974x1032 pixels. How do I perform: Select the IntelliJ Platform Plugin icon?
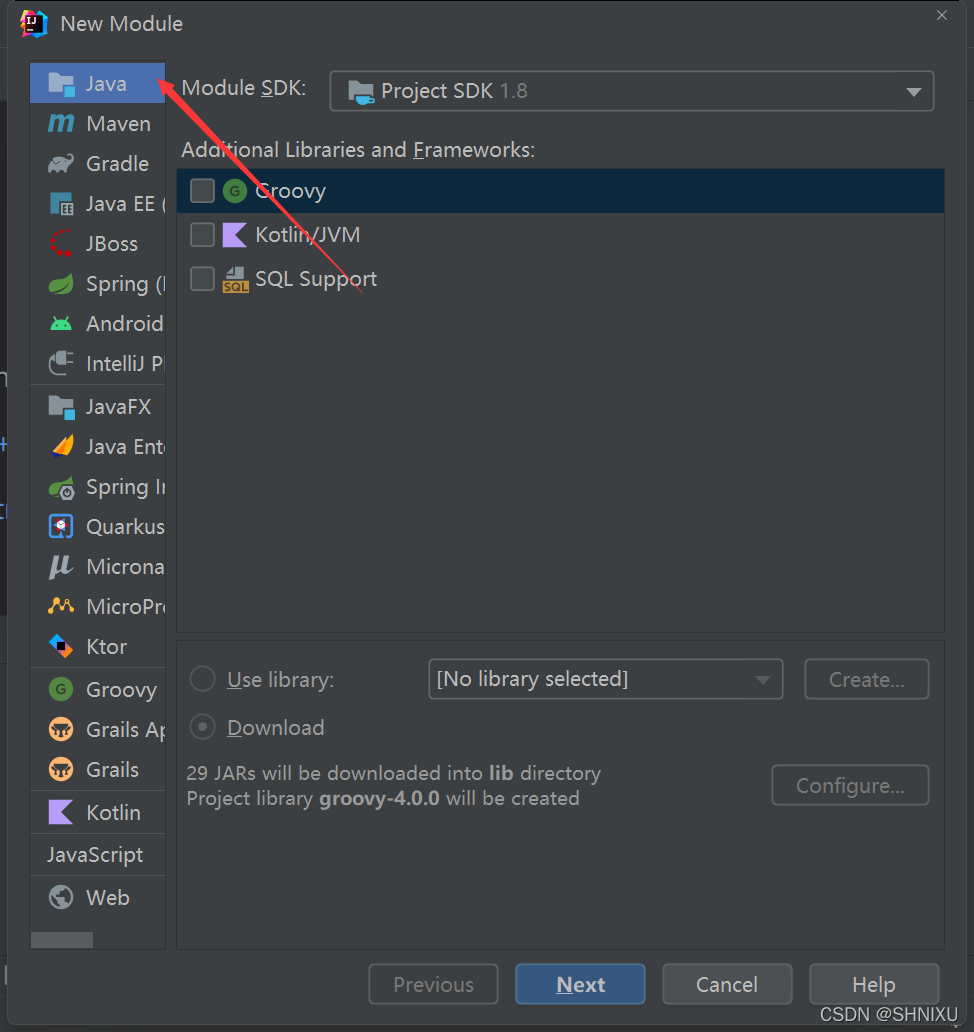coord(61,363)
